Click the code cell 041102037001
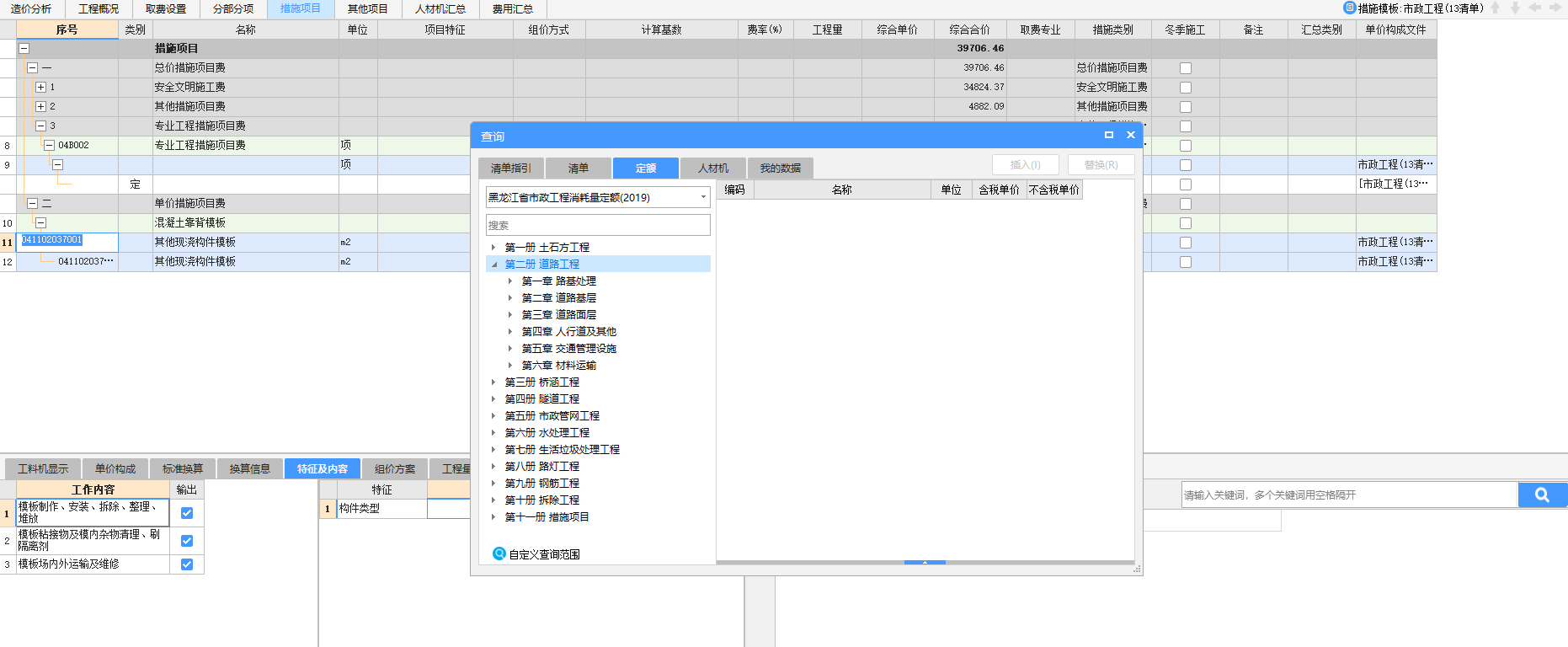1568x647 pixels. tap(67, 242)
